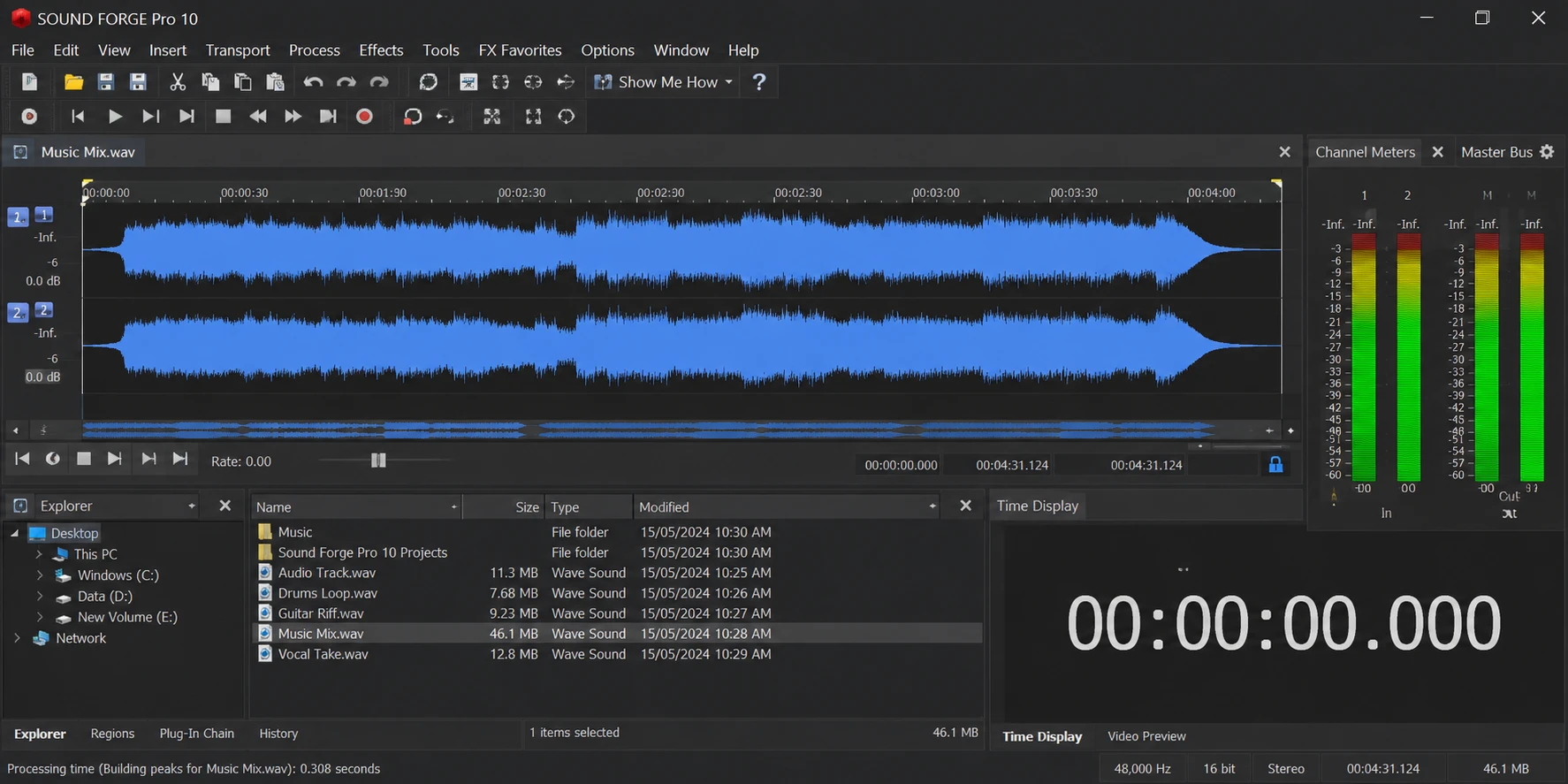Viewport: 1568px width, 784px height.
Task: Collapse the Desktop tree node
Action: (15, 533)
